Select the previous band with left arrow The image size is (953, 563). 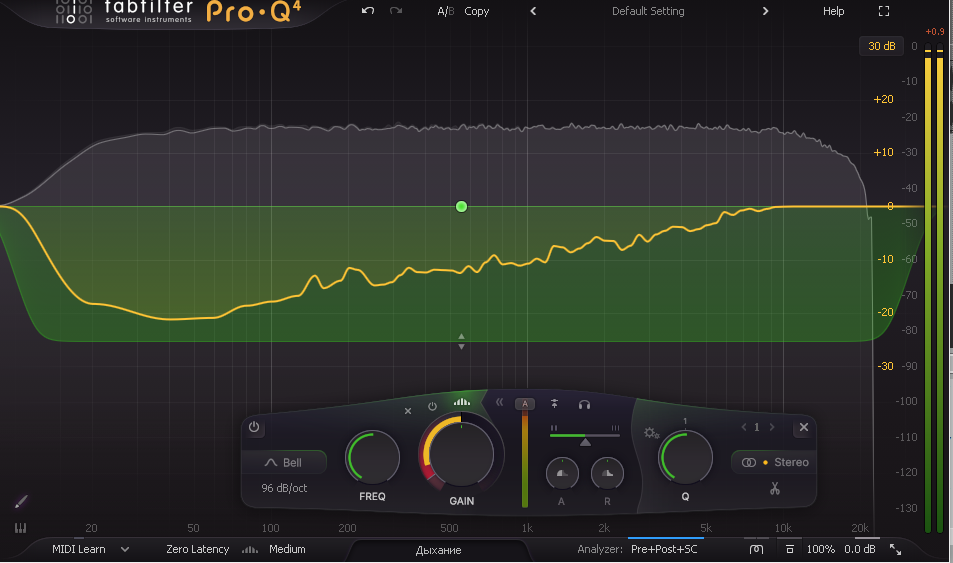pyautogui.click(x=743, y=427)
